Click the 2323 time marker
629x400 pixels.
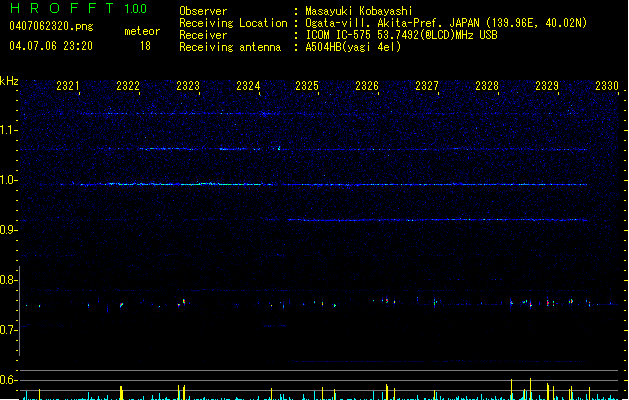(x=188, y=87)
